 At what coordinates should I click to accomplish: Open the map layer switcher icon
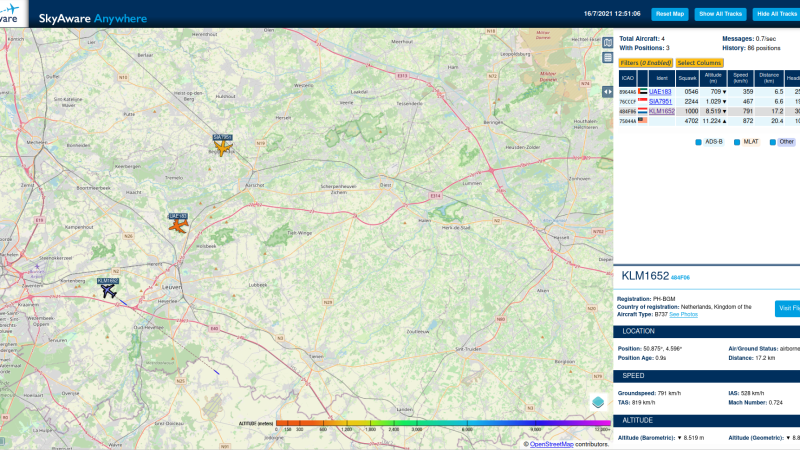(598, 402)
